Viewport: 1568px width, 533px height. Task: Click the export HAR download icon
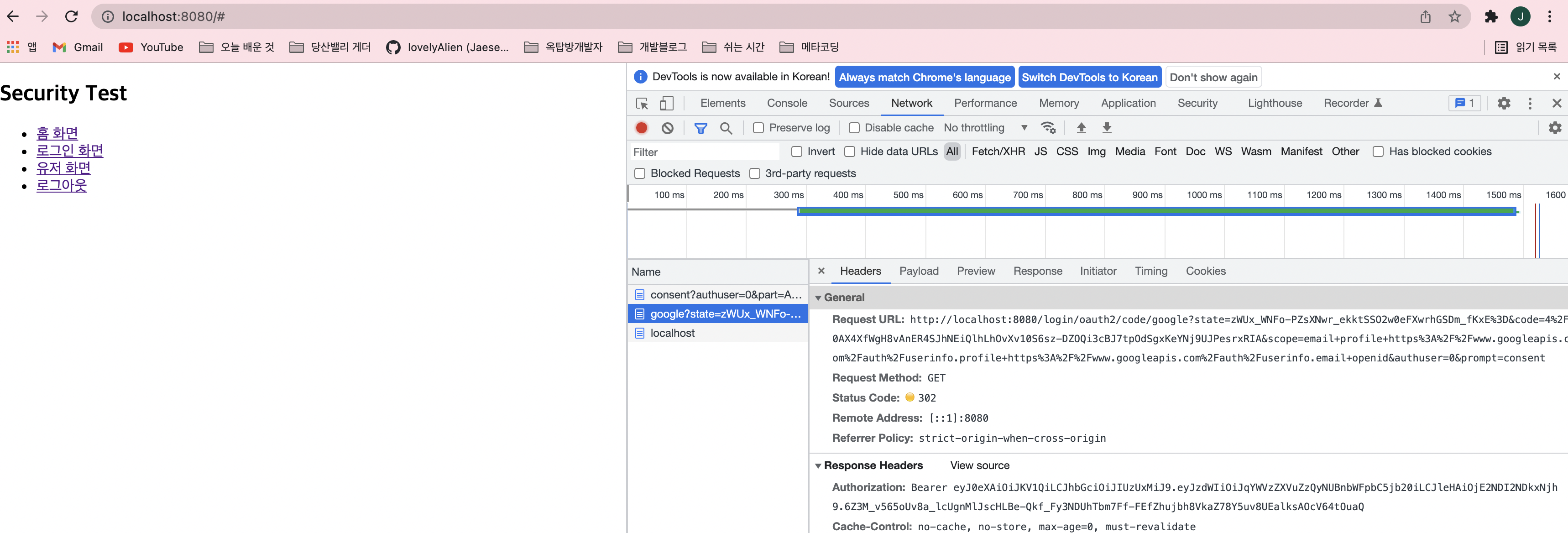(x=1107, y=128)
